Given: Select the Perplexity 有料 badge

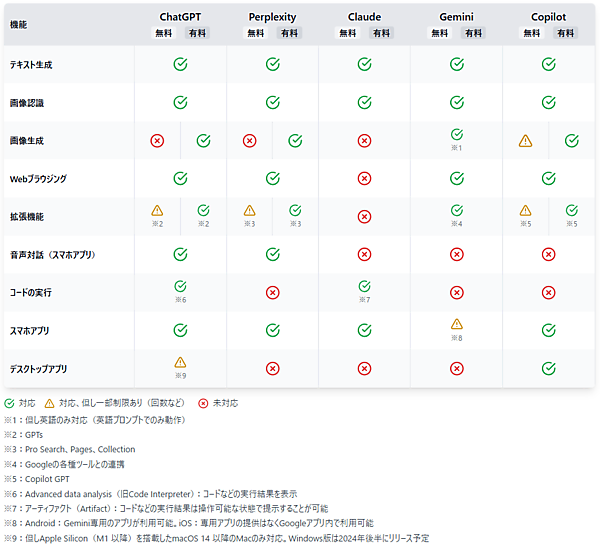Looking at the screenshot, I should pos(289,33).
